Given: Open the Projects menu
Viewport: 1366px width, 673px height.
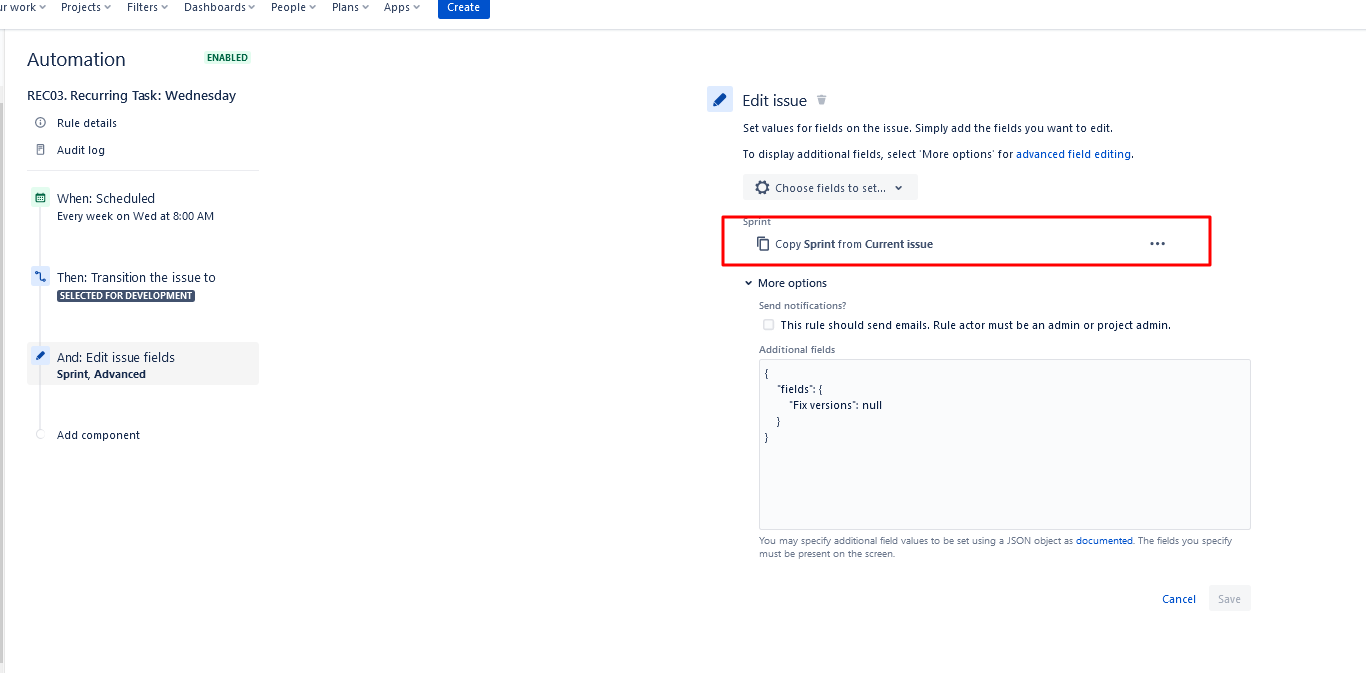Looking at the screenshot, I should [86, 7].
